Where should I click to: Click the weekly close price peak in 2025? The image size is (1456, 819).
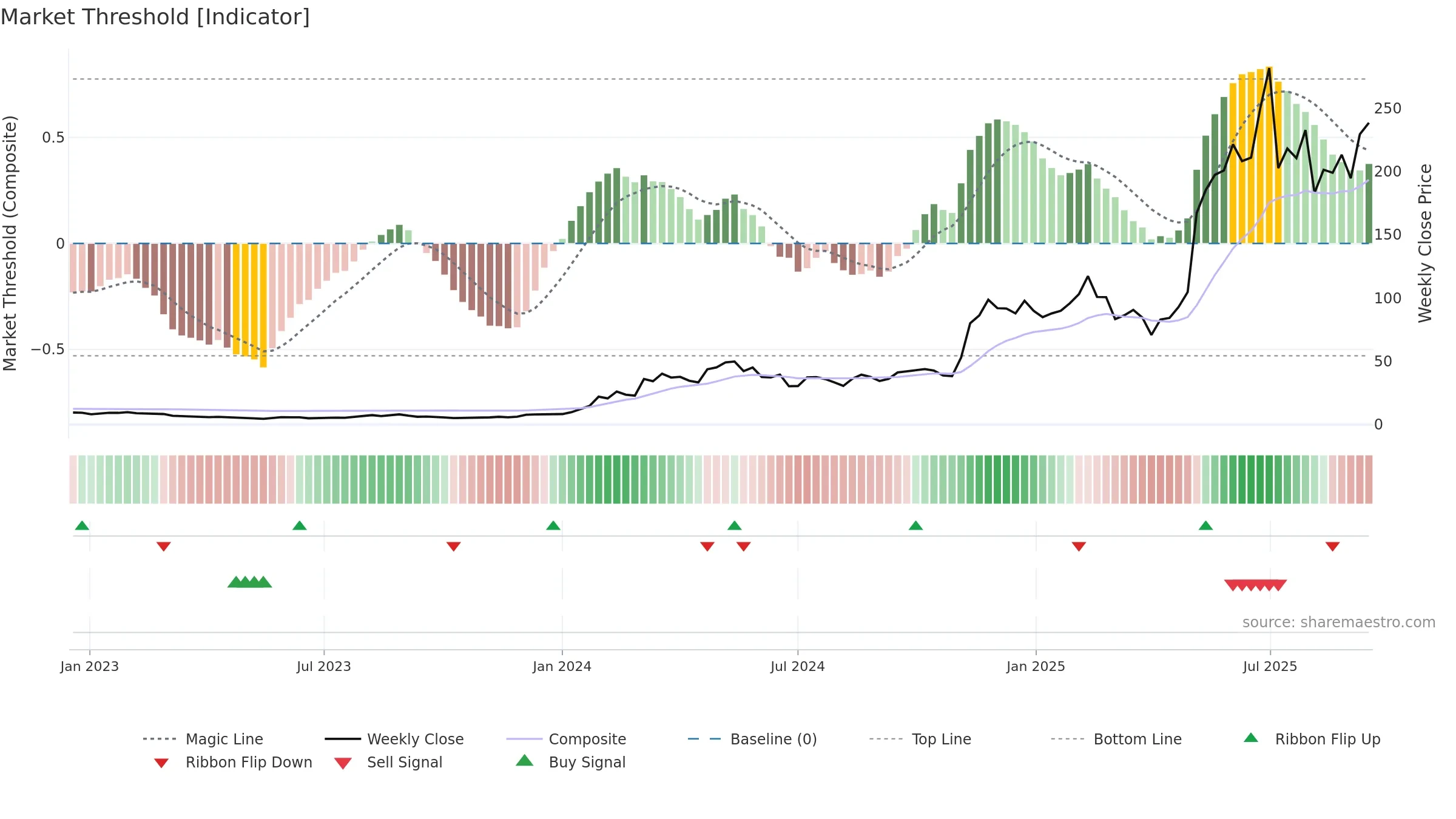click(1269, 69)
